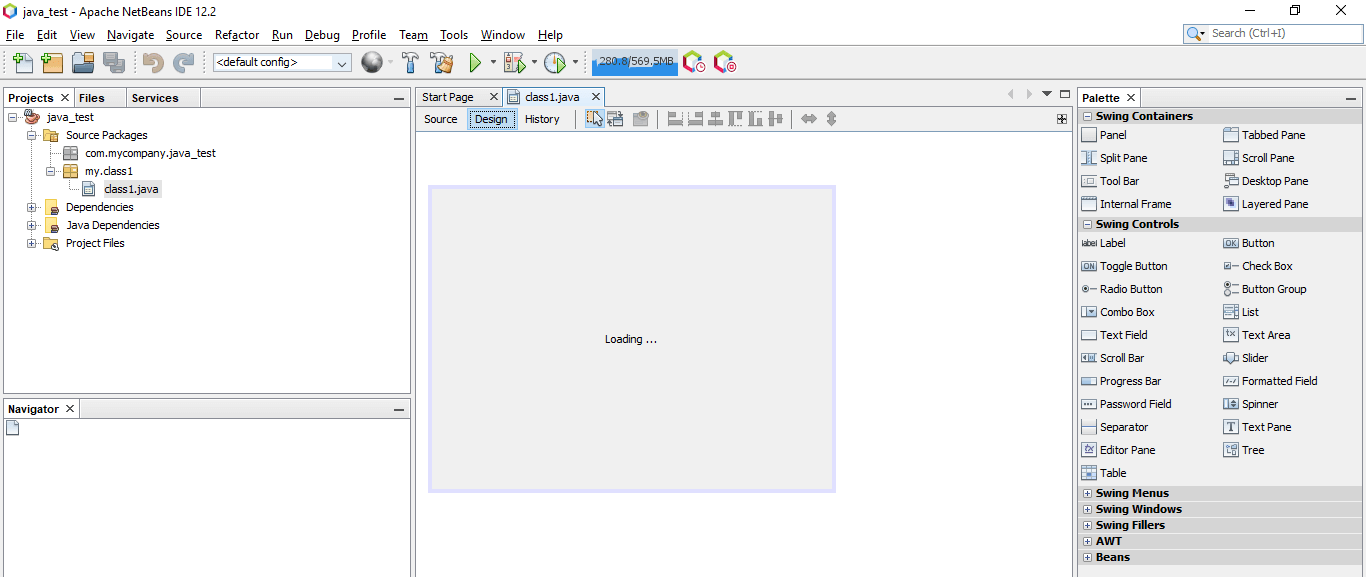Expand the Project Files node
The height and width of the screenshot is (577, 1366).
31,243
